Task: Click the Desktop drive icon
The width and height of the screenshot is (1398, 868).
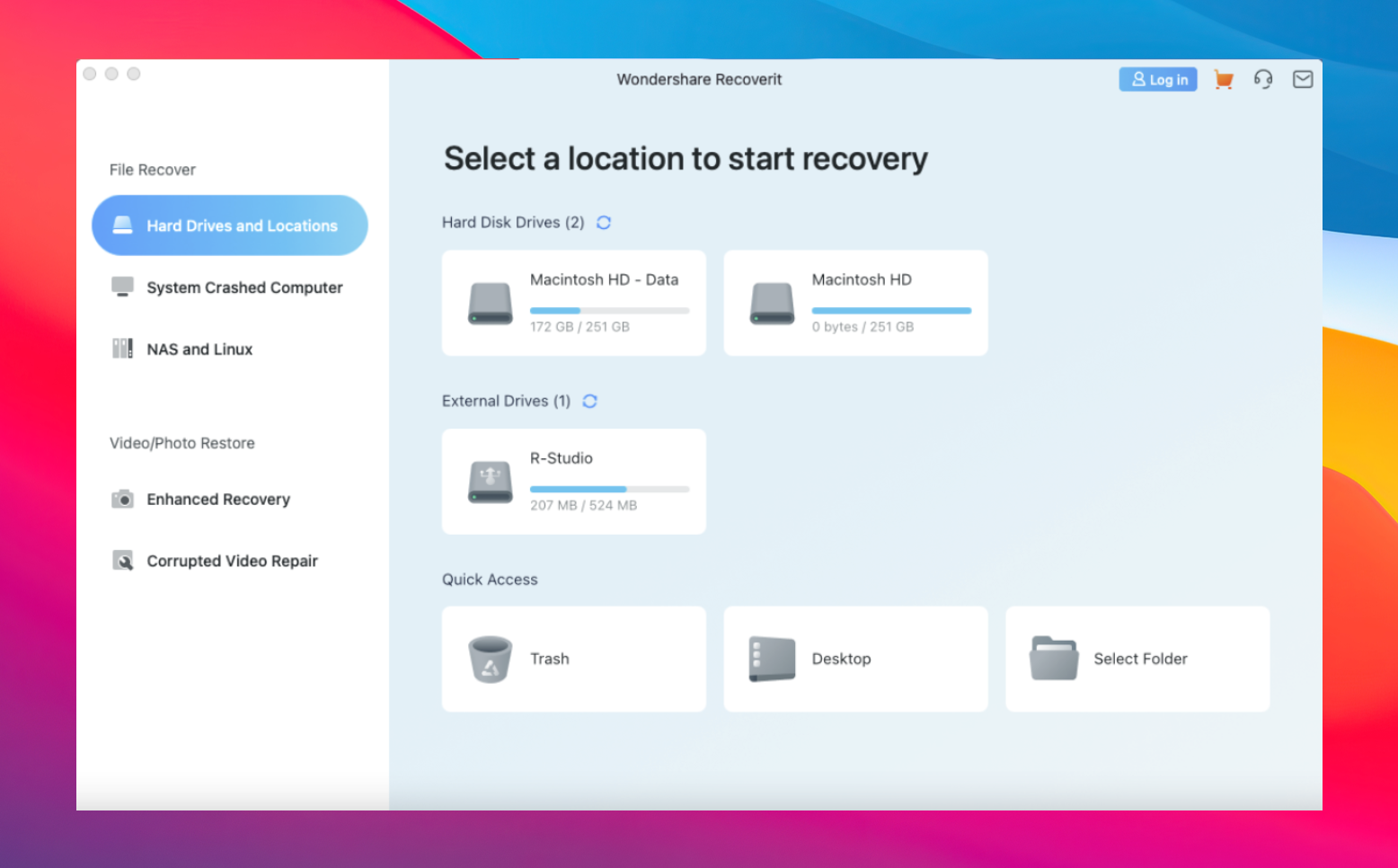Action: 772,660
